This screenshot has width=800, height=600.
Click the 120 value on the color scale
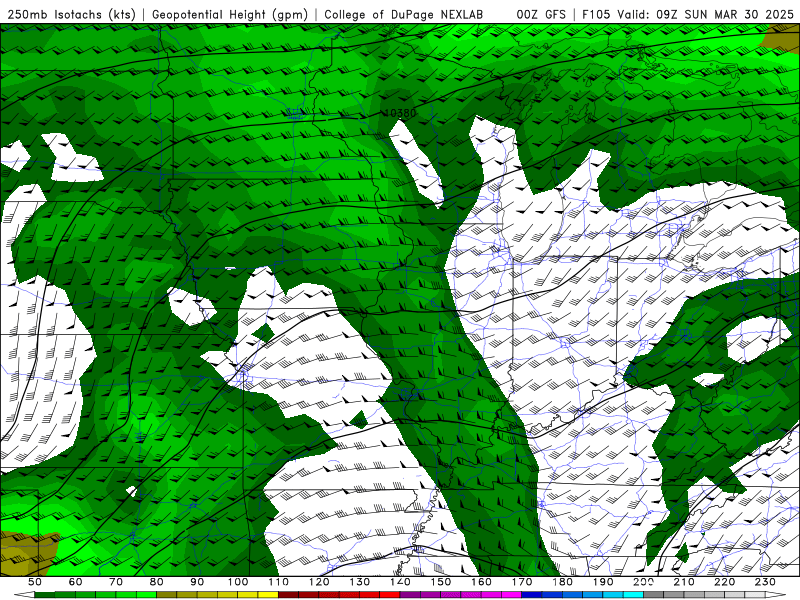pyautogui.click(x=319, y=582)
